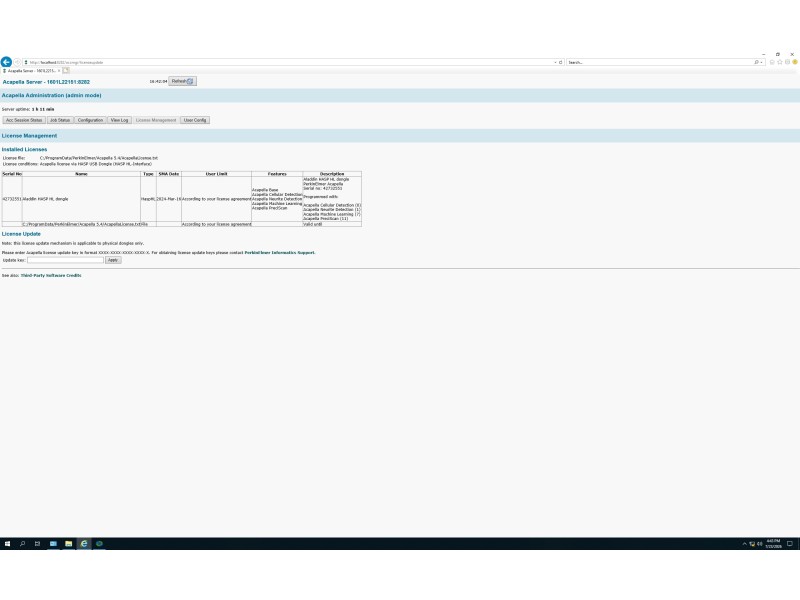This screenshot has height=600, width=800.
Task: Click license file path in table row
Action: (81, 224)
